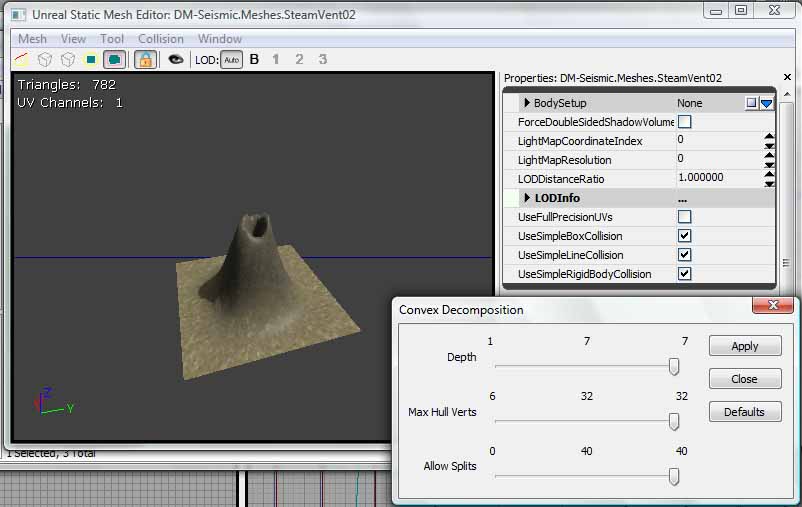Click the second cube bounds icon
This screenshot has width=802, height=507.
tap(67, 59)
